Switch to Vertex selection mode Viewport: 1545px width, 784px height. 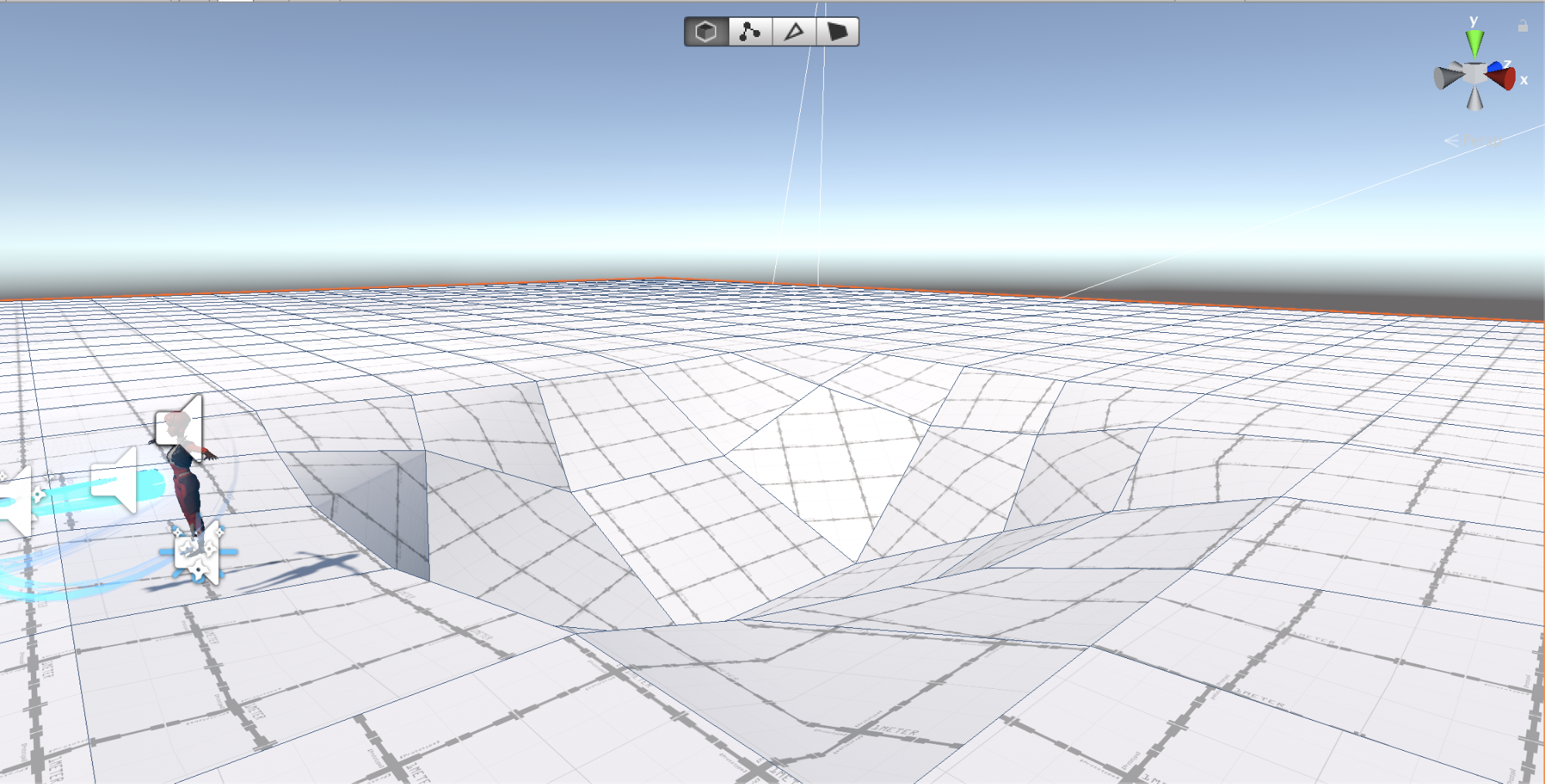tap(750, 32)
